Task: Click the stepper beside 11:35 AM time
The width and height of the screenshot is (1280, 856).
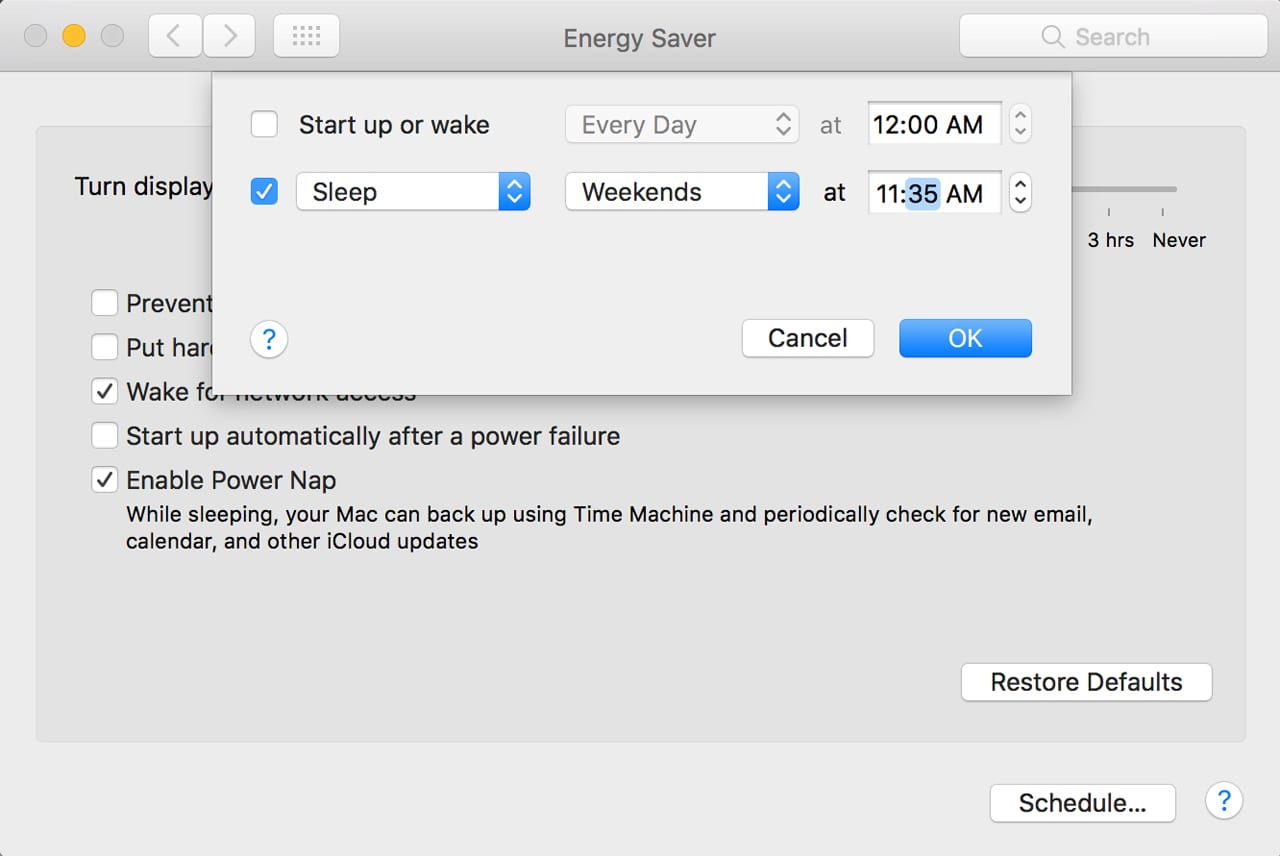Action: coord(1020,192)
